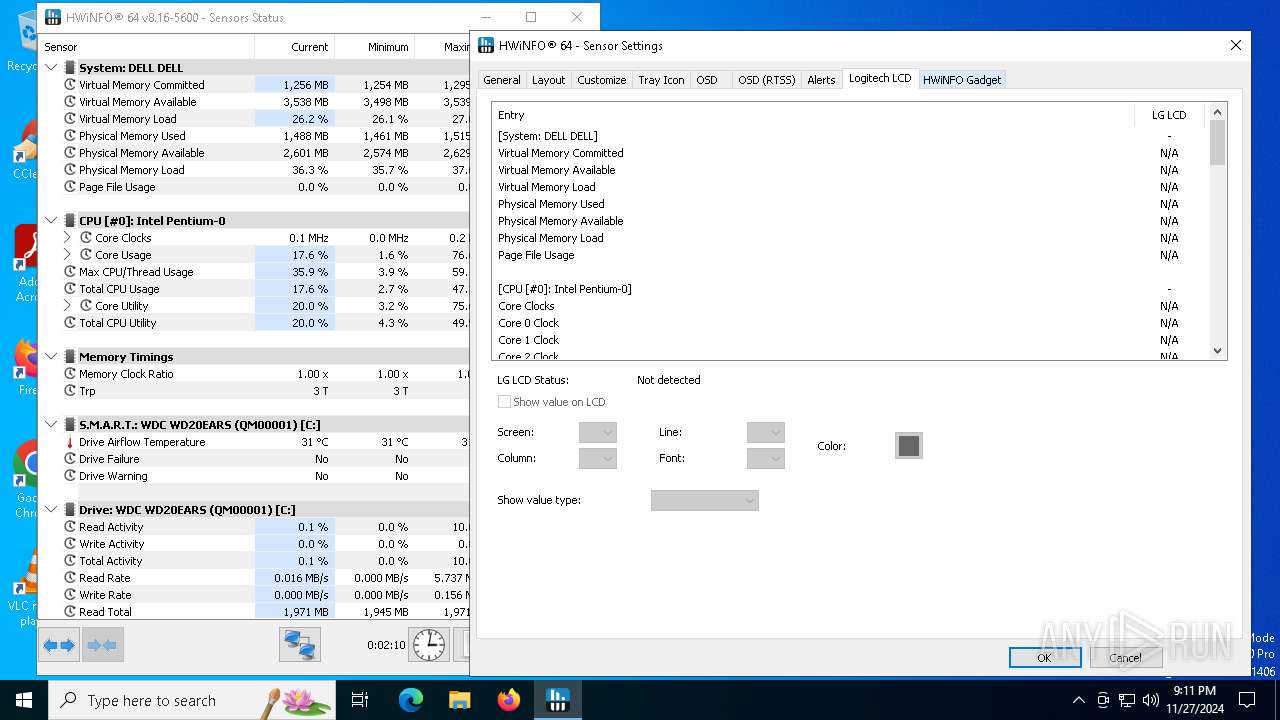
Task: Open HWiNFO from the taskbar
Action: click(557, 700)
